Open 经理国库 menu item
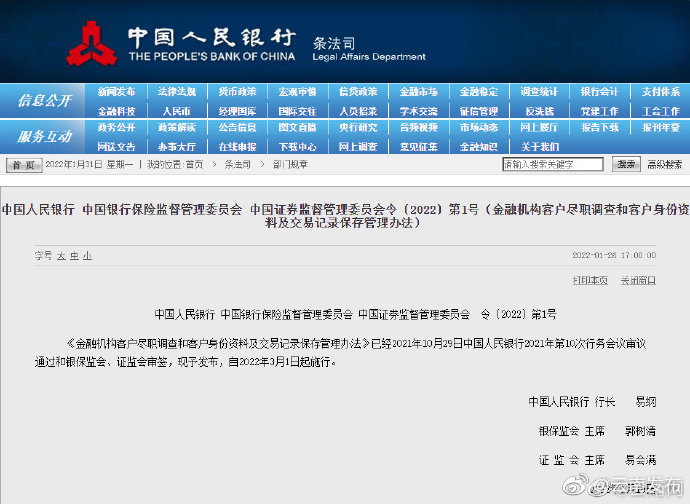The width and height of the screenshot is (690, 504). [x=237, y=111]
